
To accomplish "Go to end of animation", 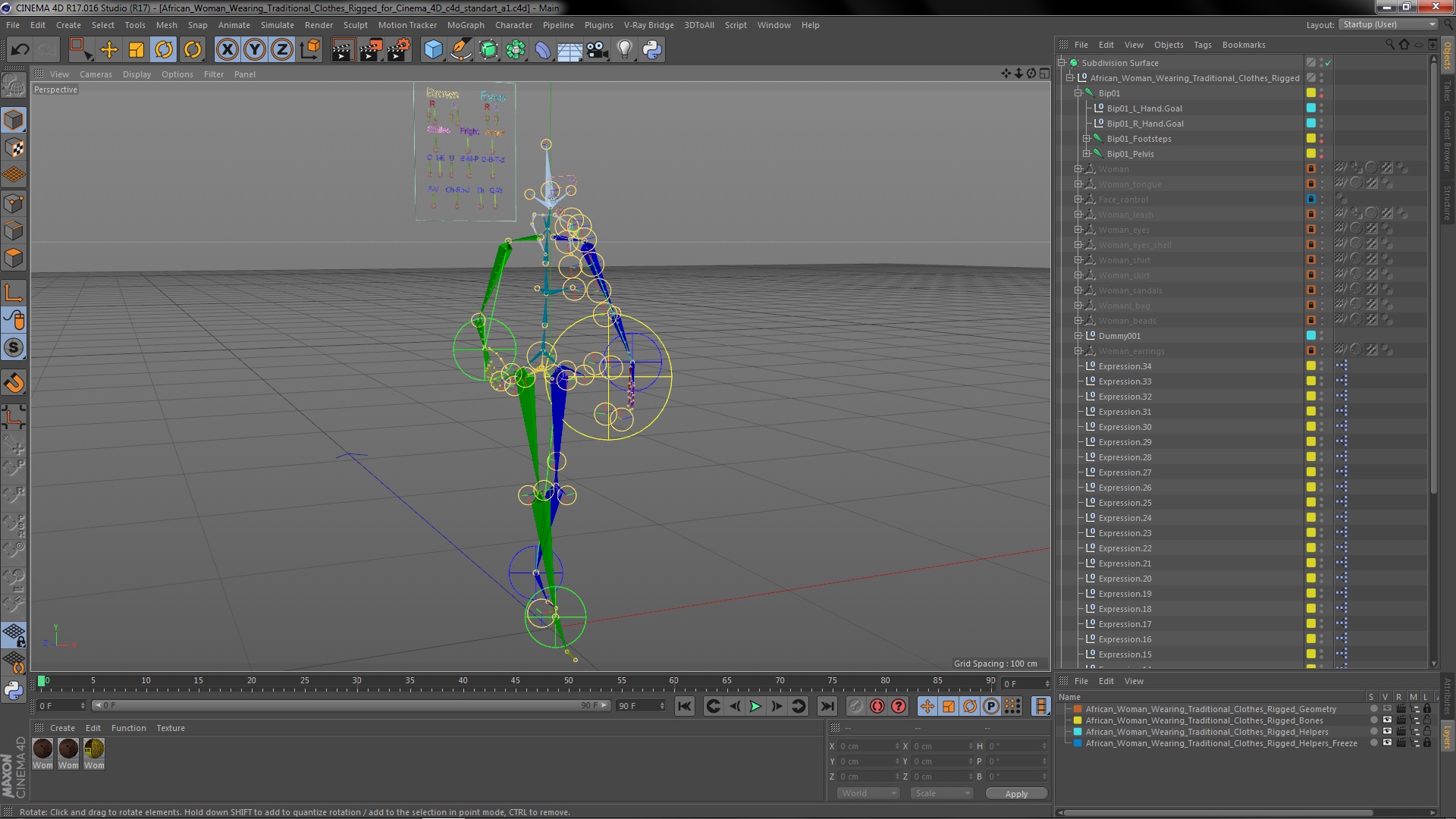I will 827,707.
